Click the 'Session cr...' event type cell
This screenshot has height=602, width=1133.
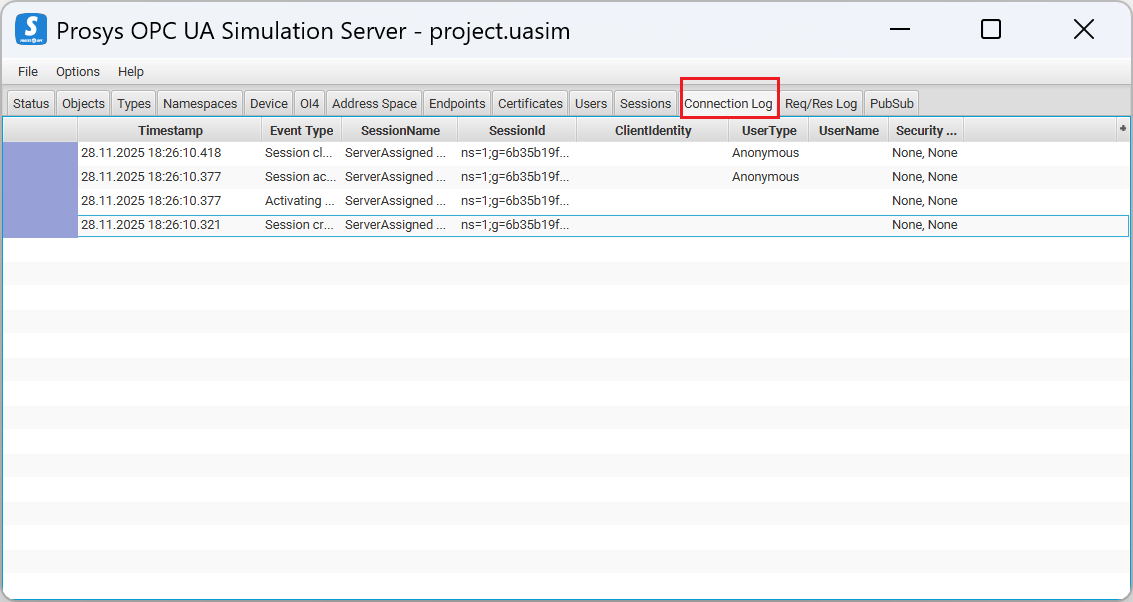[x=299, y=225]
